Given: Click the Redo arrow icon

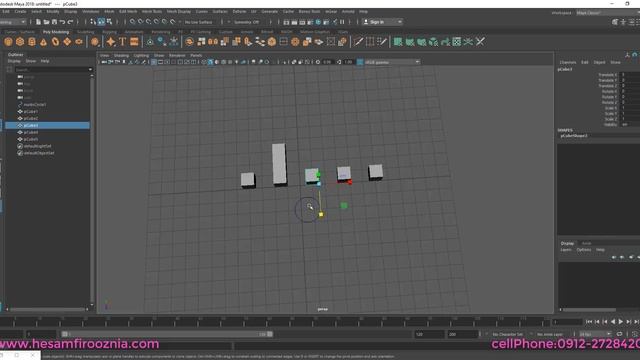Looking at the screenshot, I should pos(70,22).
